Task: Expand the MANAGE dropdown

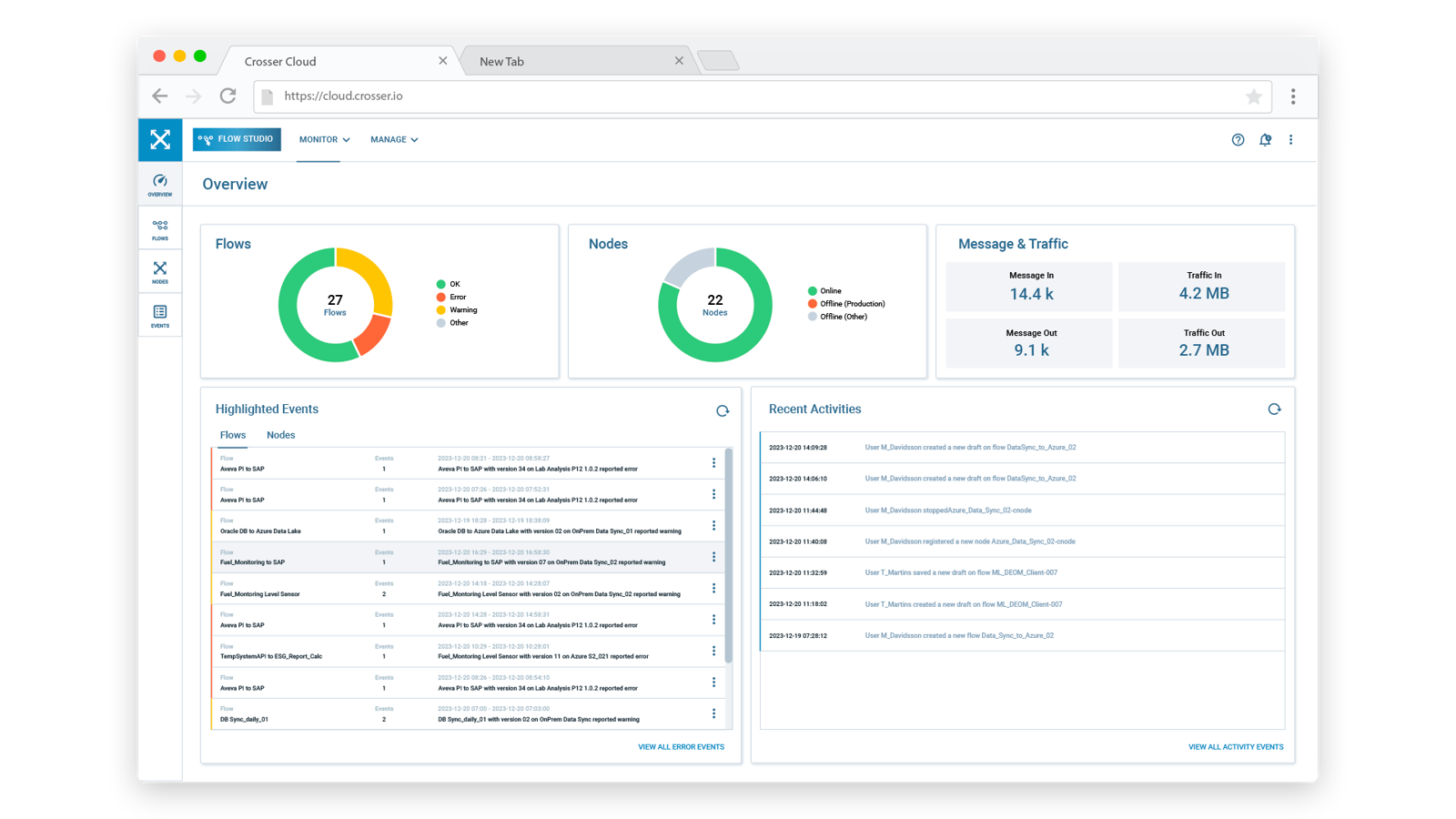Action: (393, 139)
